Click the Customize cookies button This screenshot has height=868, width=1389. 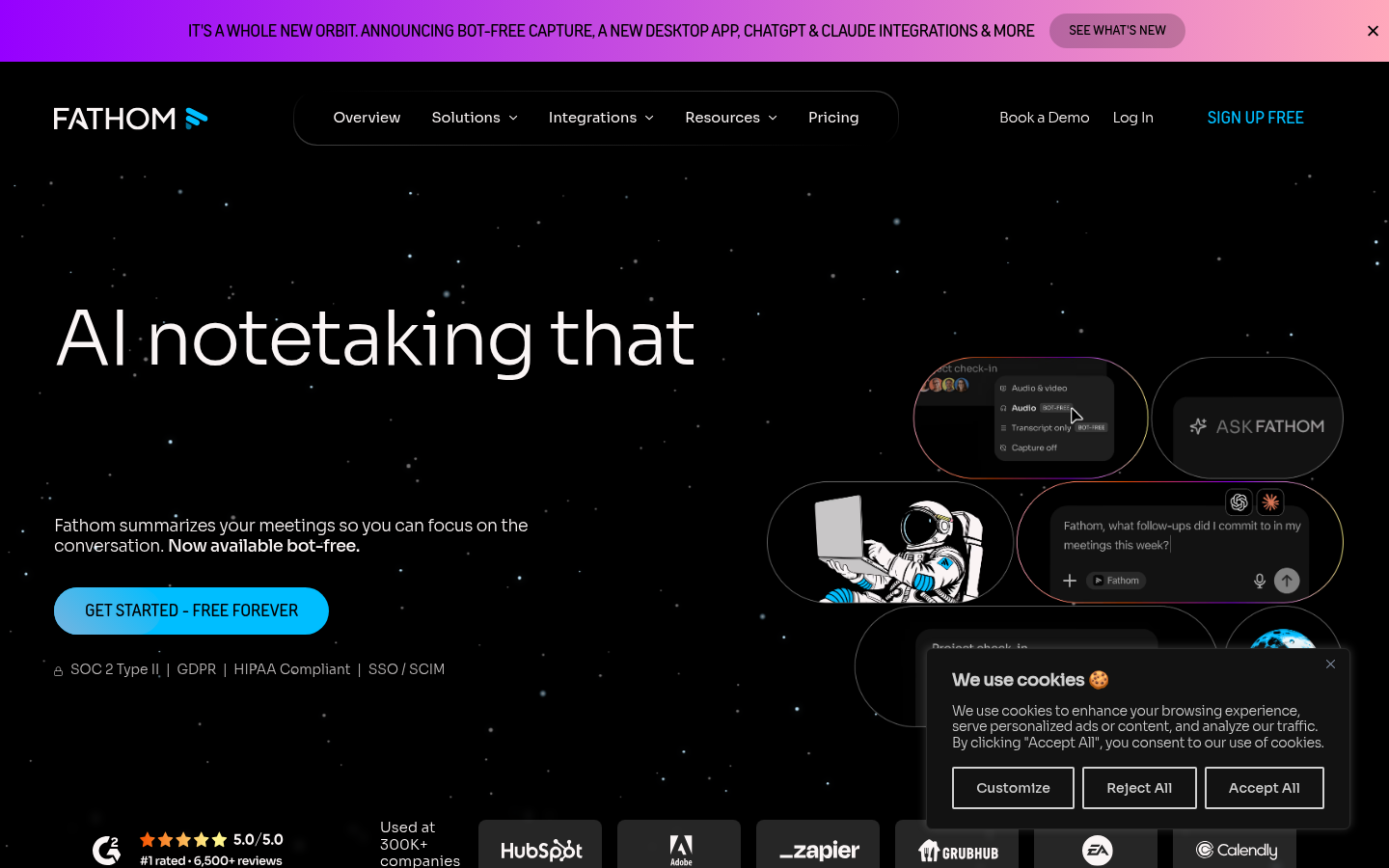pos(1013,788)
